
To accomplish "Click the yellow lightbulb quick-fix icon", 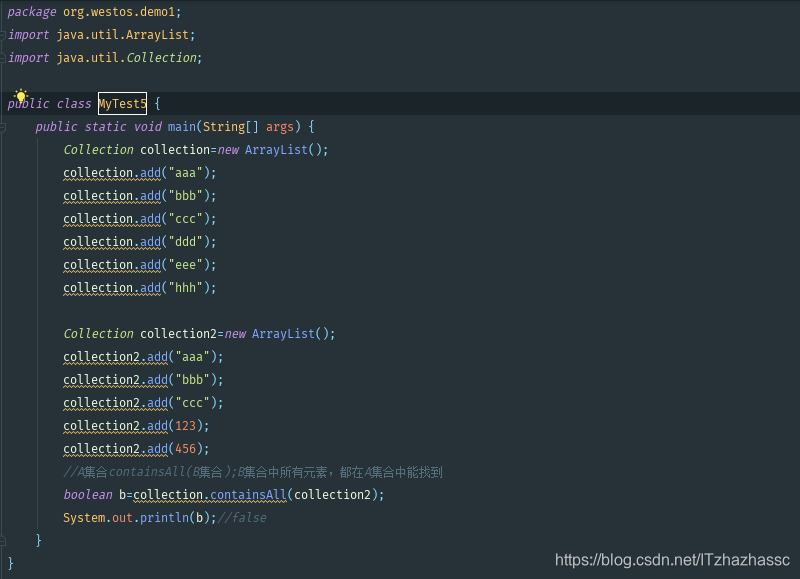I will pyautogui.click(x=20, y=95).
